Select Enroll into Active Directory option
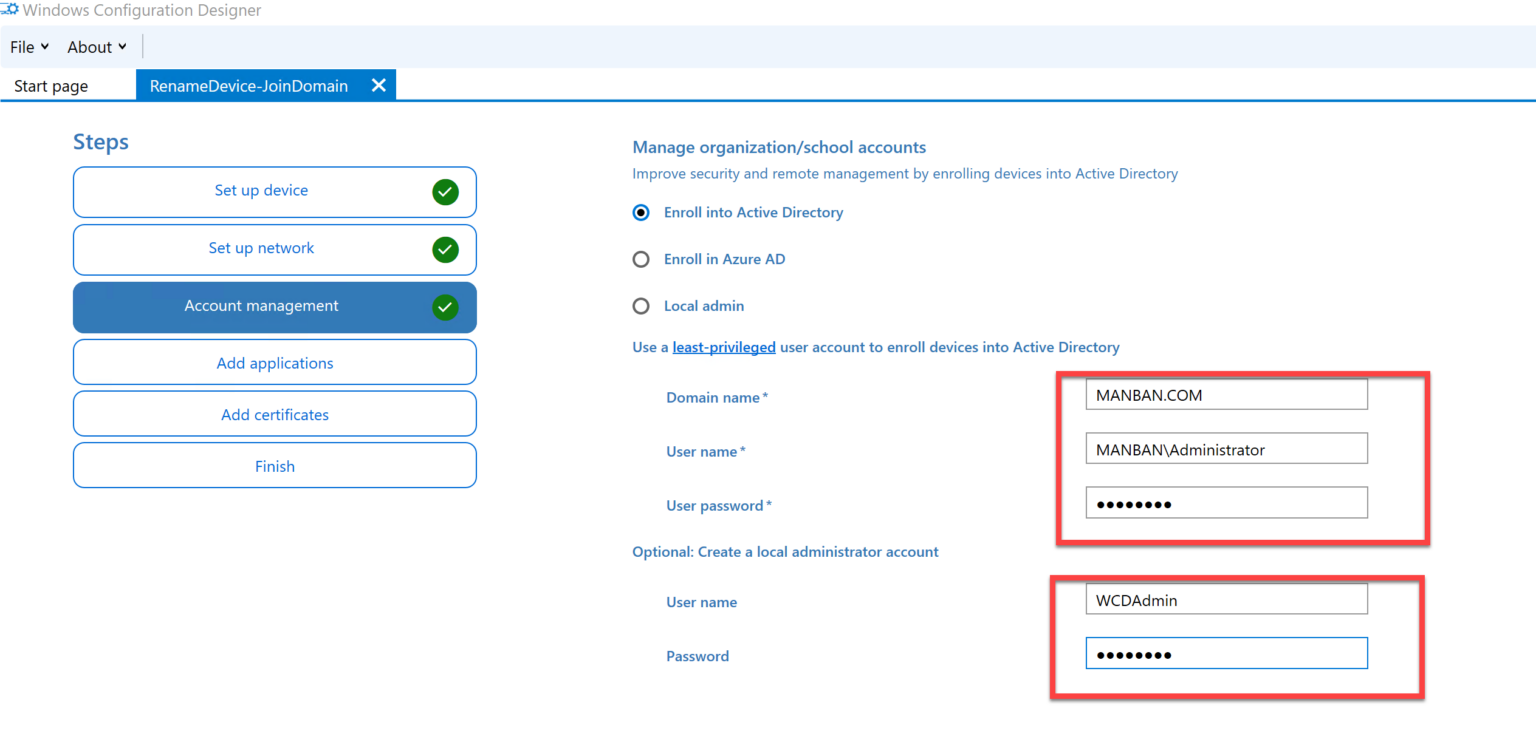The width and height of the screenshot is (1536, 742). pyautogui.click(x=640, y=212)
